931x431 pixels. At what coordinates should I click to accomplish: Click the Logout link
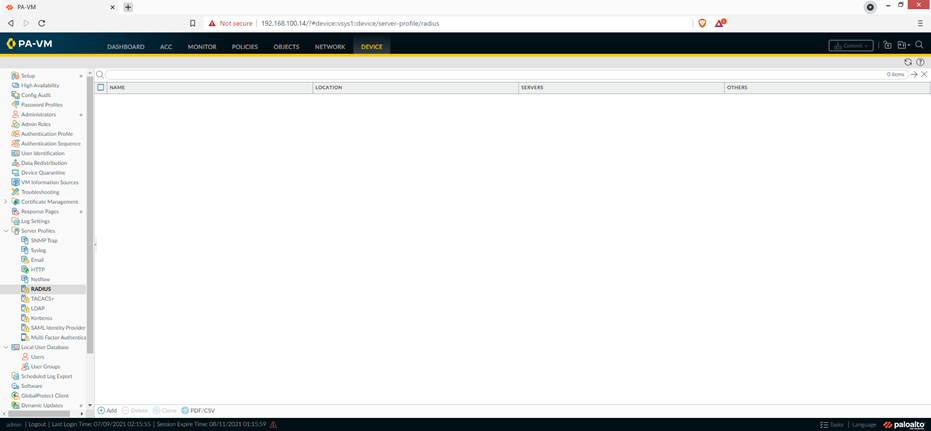[37, 424]
